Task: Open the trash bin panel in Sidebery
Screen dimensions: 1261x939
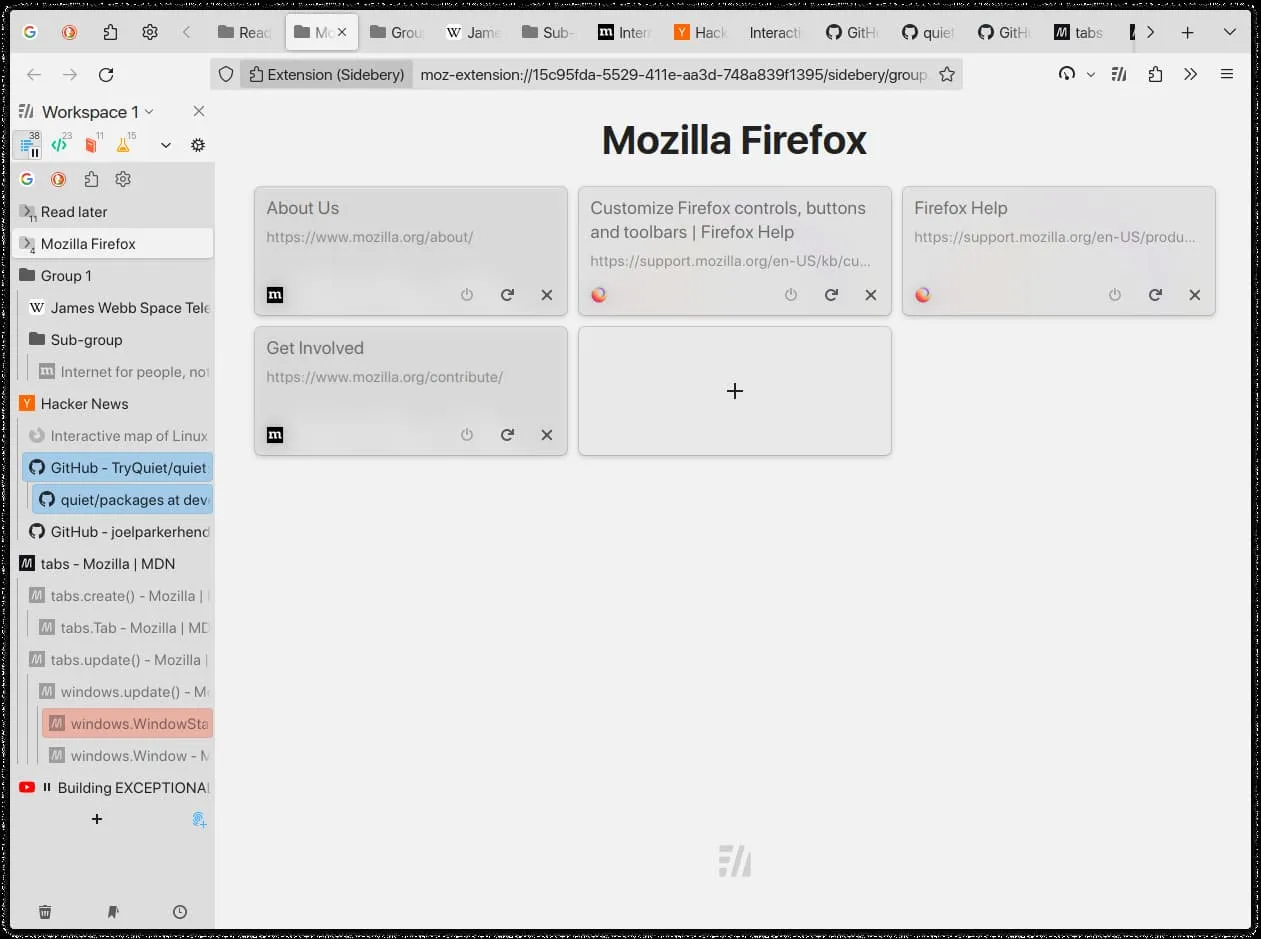Action: 45,911
